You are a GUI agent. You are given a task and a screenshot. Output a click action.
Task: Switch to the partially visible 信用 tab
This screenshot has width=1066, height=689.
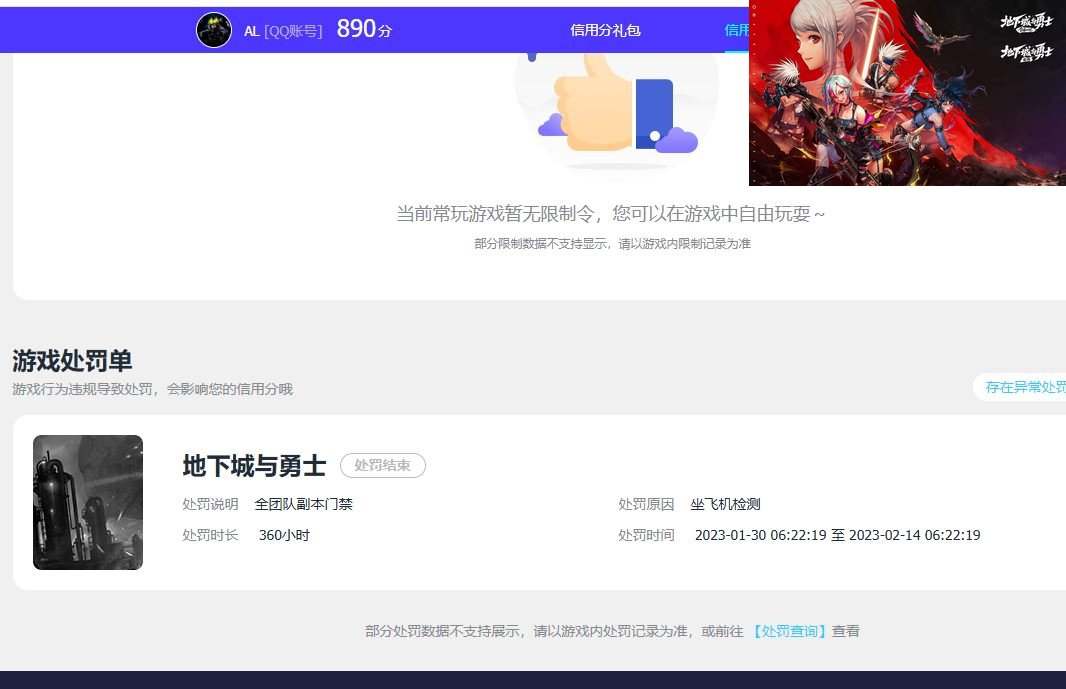[x=736, y=30]
